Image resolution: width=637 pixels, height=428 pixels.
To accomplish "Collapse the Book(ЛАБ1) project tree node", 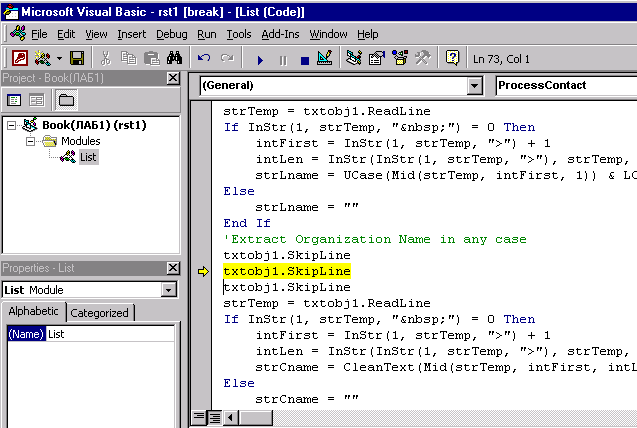I will coord(11,125).
